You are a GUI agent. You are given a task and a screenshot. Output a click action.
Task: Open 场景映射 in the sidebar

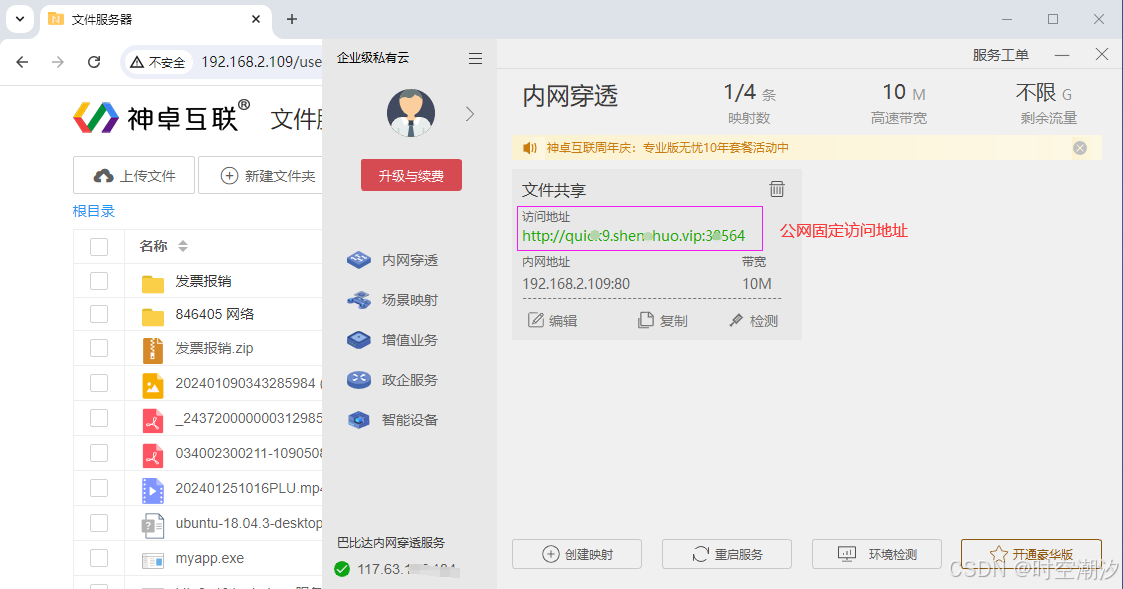click(x=410, y=300)
